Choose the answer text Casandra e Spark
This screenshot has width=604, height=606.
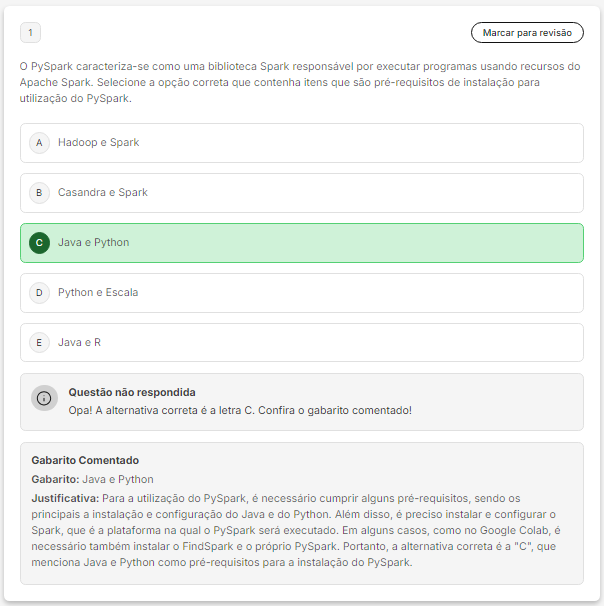[x=102, y=193]
